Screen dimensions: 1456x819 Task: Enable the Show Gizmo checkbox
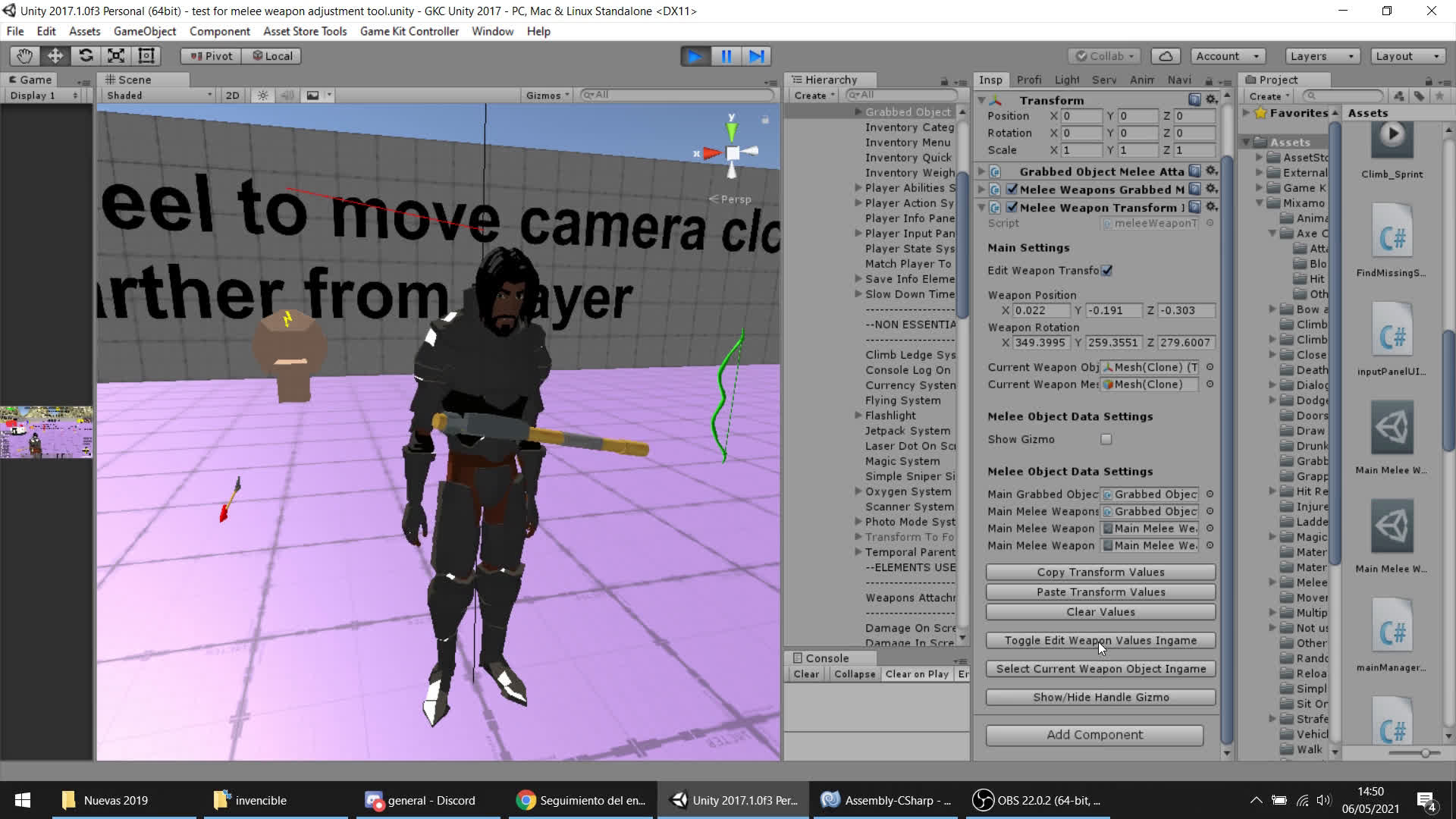[1106, 439]
